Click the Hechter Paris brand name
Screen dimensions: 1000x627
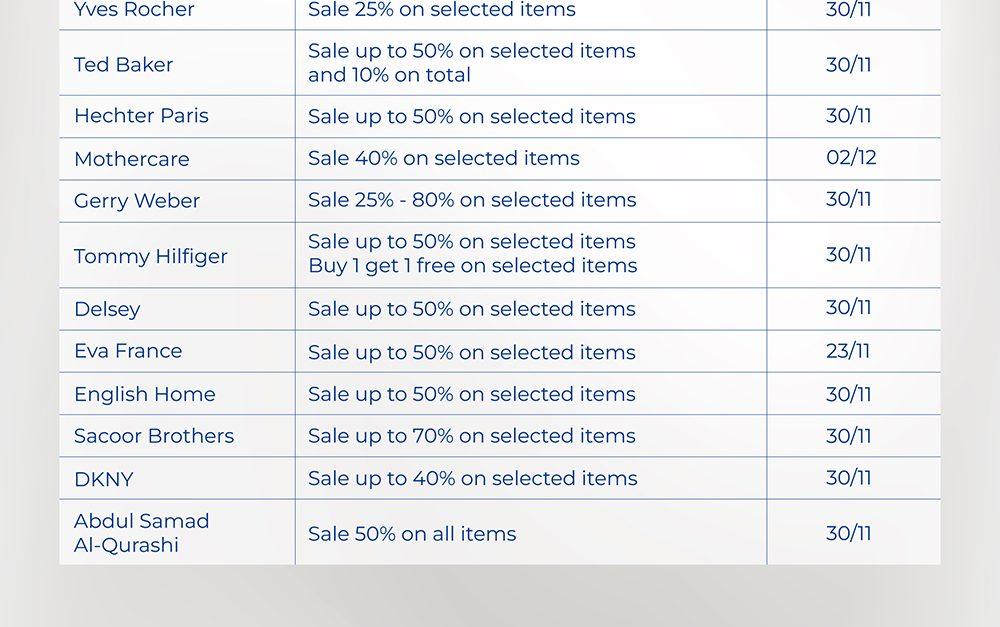[x=141, y=116]
